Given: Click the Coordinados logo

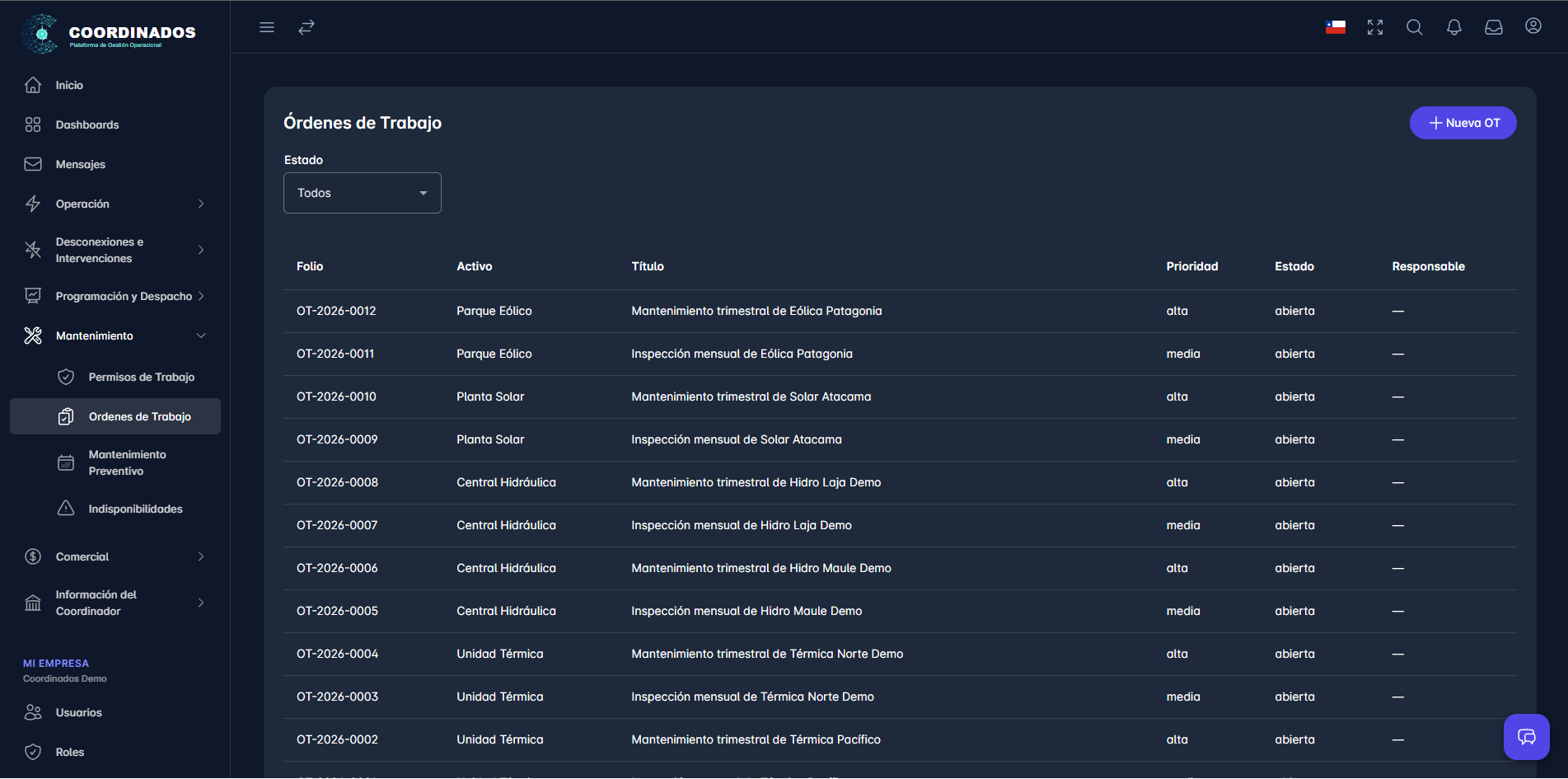Looking at the screenshot, I should coord(109,34).
